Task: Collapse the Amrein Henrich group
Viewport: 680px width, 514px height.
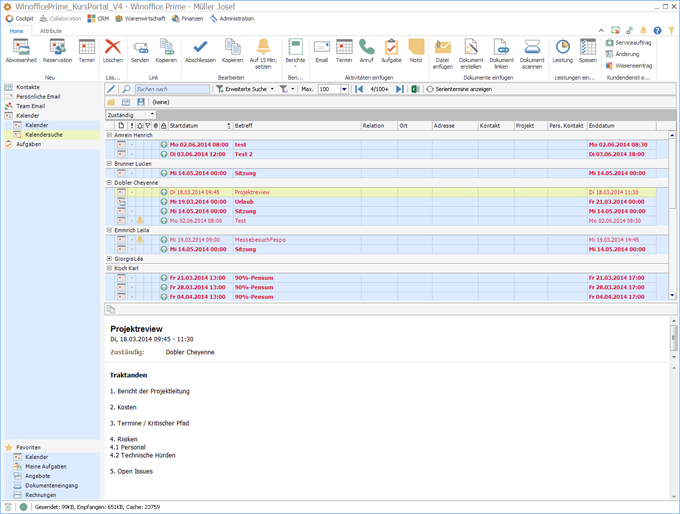Action: pyautogui.click(x=109, y=135)
